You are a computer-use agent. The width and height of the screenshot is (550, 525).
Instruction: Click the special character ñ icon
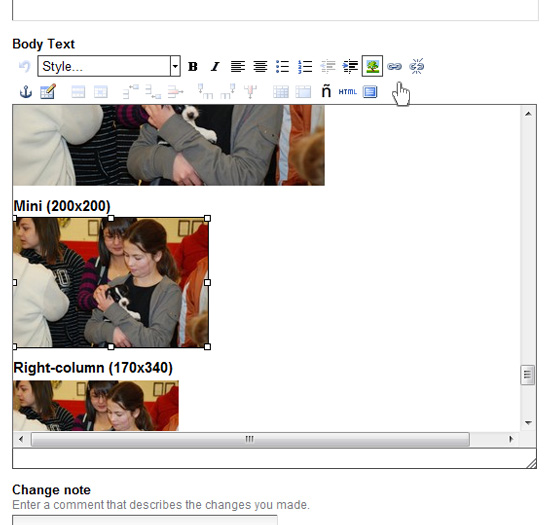pyautogui.click(x=326, y=92)
